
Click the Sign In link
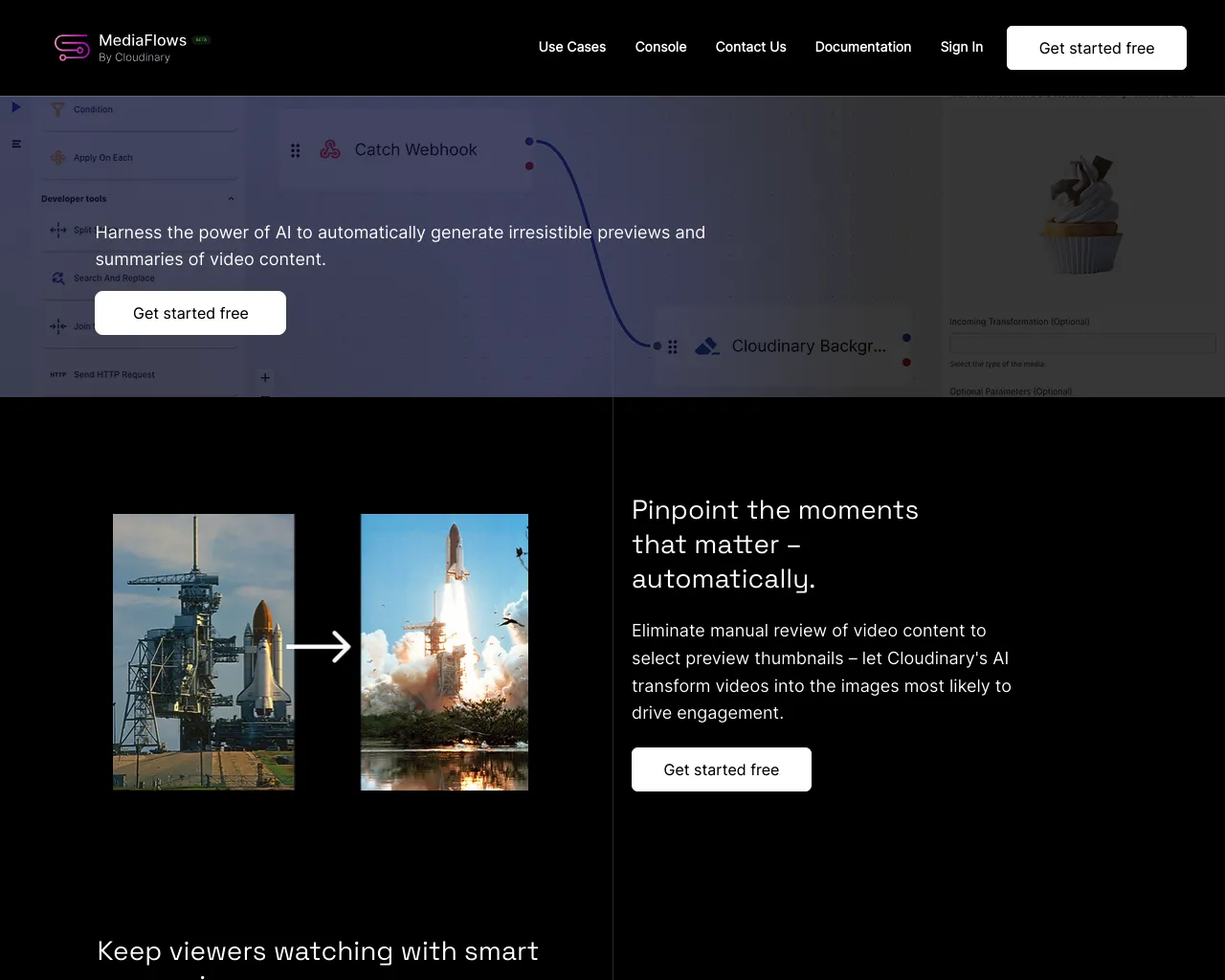coord(961,47)
